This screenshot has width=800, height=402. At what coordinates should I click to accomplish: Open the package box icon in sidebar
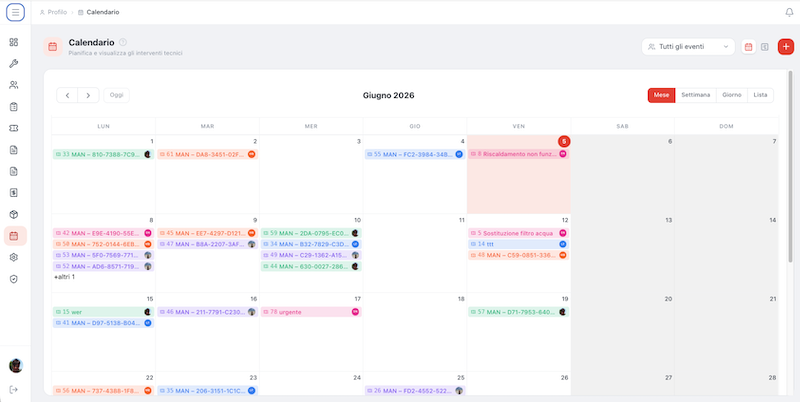tap(14, 214)
